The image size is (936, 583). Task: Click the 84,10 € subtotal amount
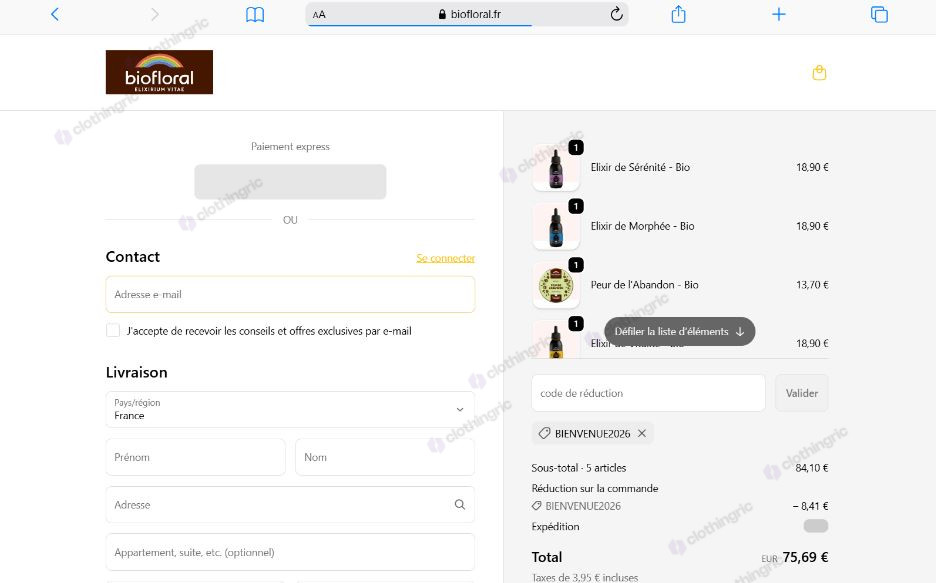pos(812,468)
